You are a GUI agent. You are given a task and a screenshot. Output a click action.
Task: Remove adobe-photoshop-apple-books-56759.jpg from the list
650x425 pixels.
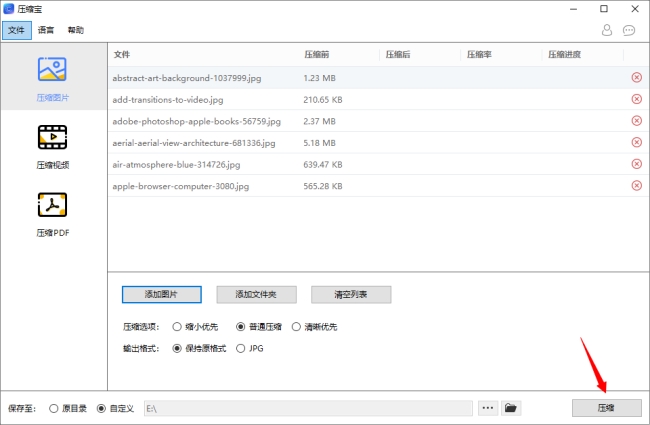coord(637,121)
